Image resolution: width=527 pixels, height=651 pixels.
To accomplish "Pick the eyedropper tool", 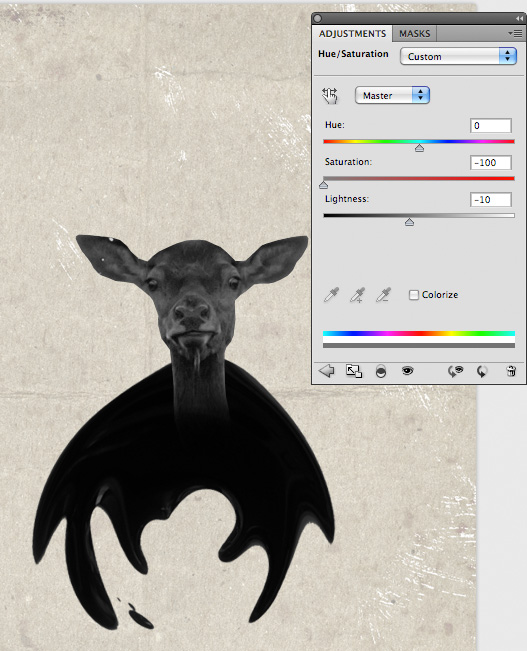I will click(331, 295).
